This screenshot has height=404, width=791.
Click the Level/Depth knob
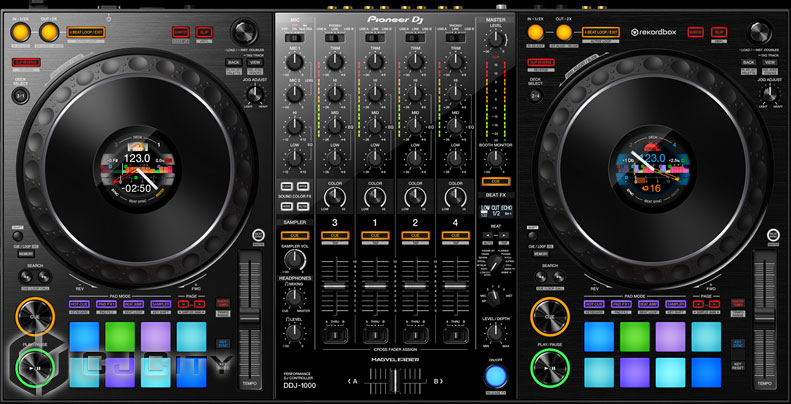pyautogui.click(x=495, y=333)
